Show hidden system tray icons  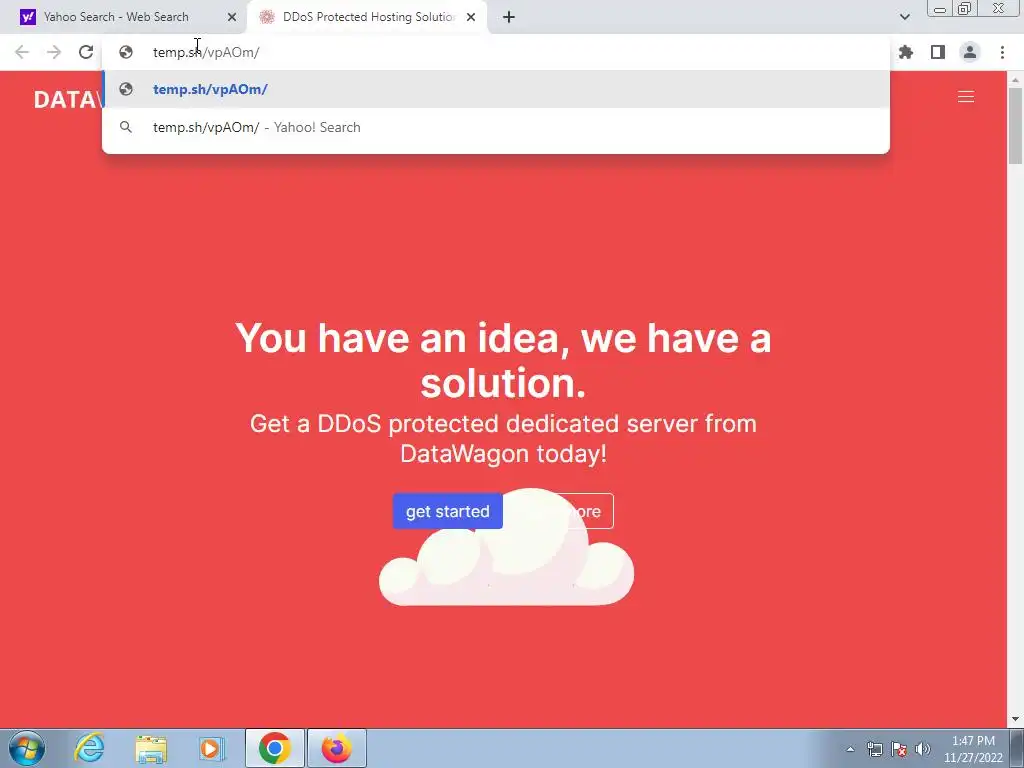point(850,749)
